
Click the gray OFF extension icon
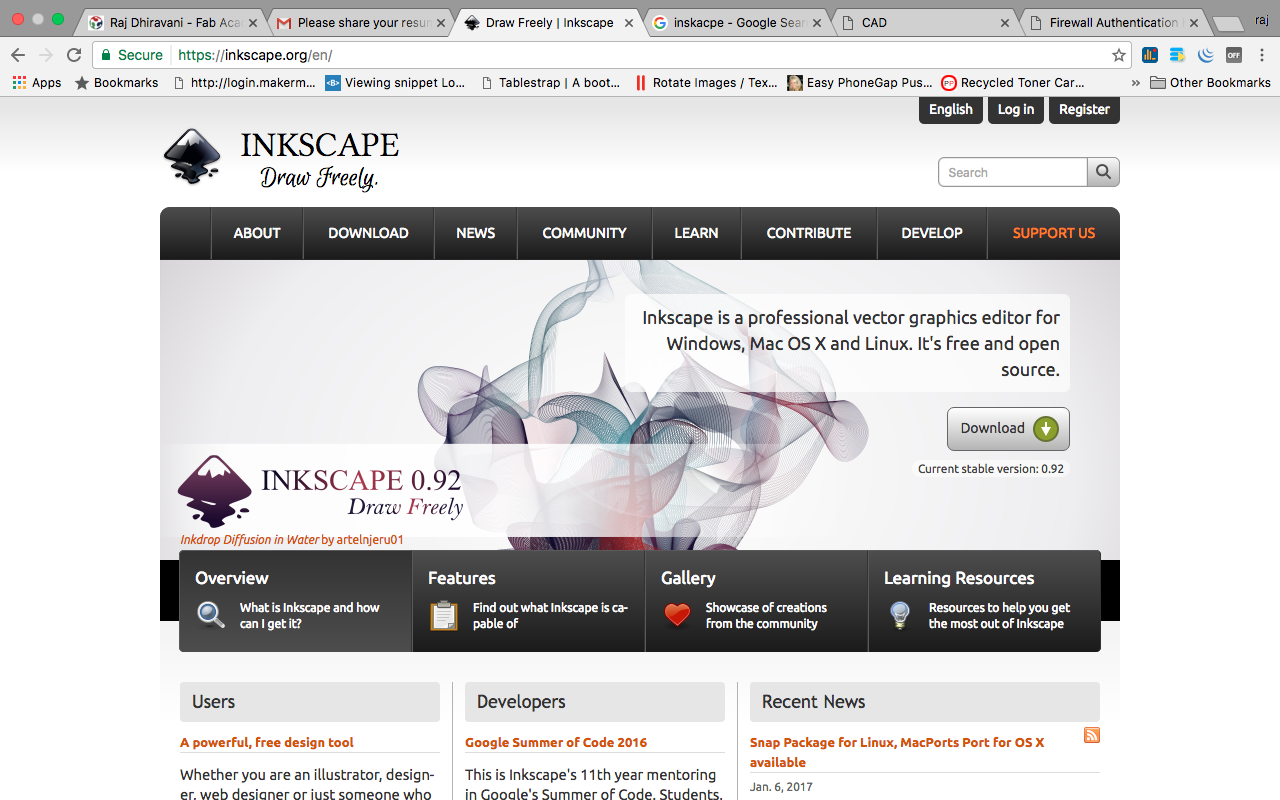1234,55
